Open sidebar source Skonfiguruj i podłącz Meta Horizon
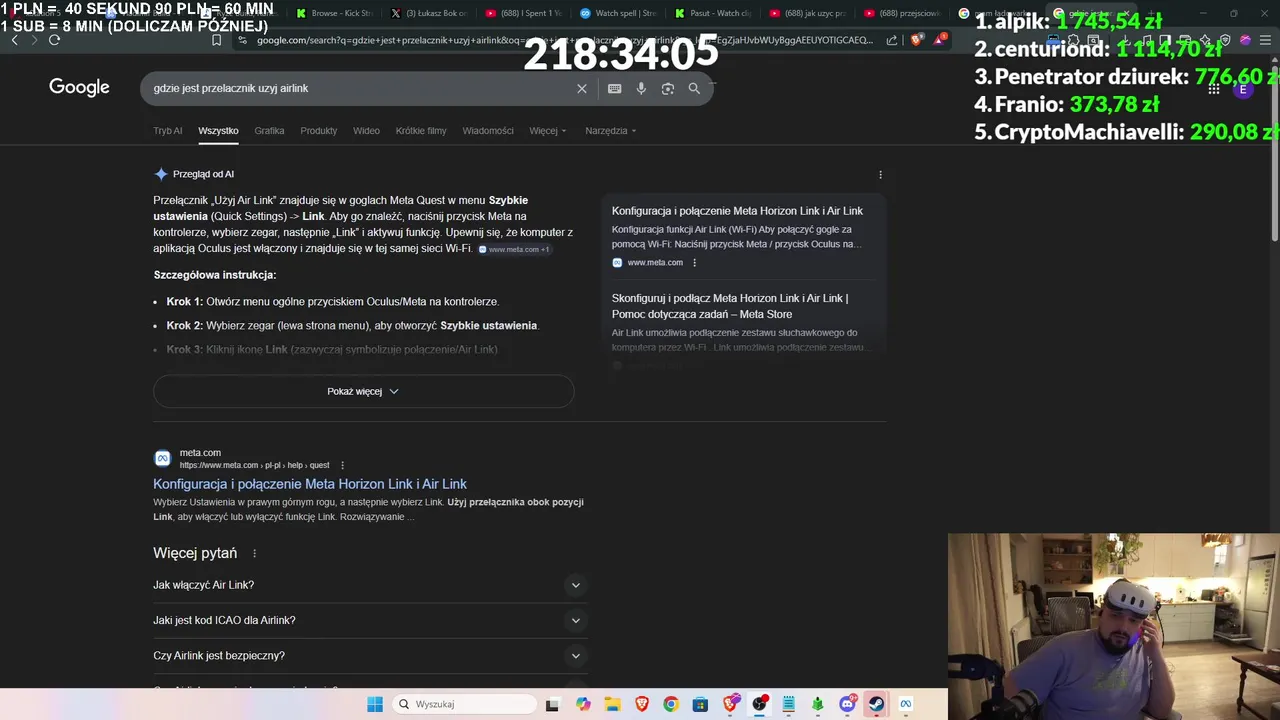The image size is (1280, 720). 730,306
